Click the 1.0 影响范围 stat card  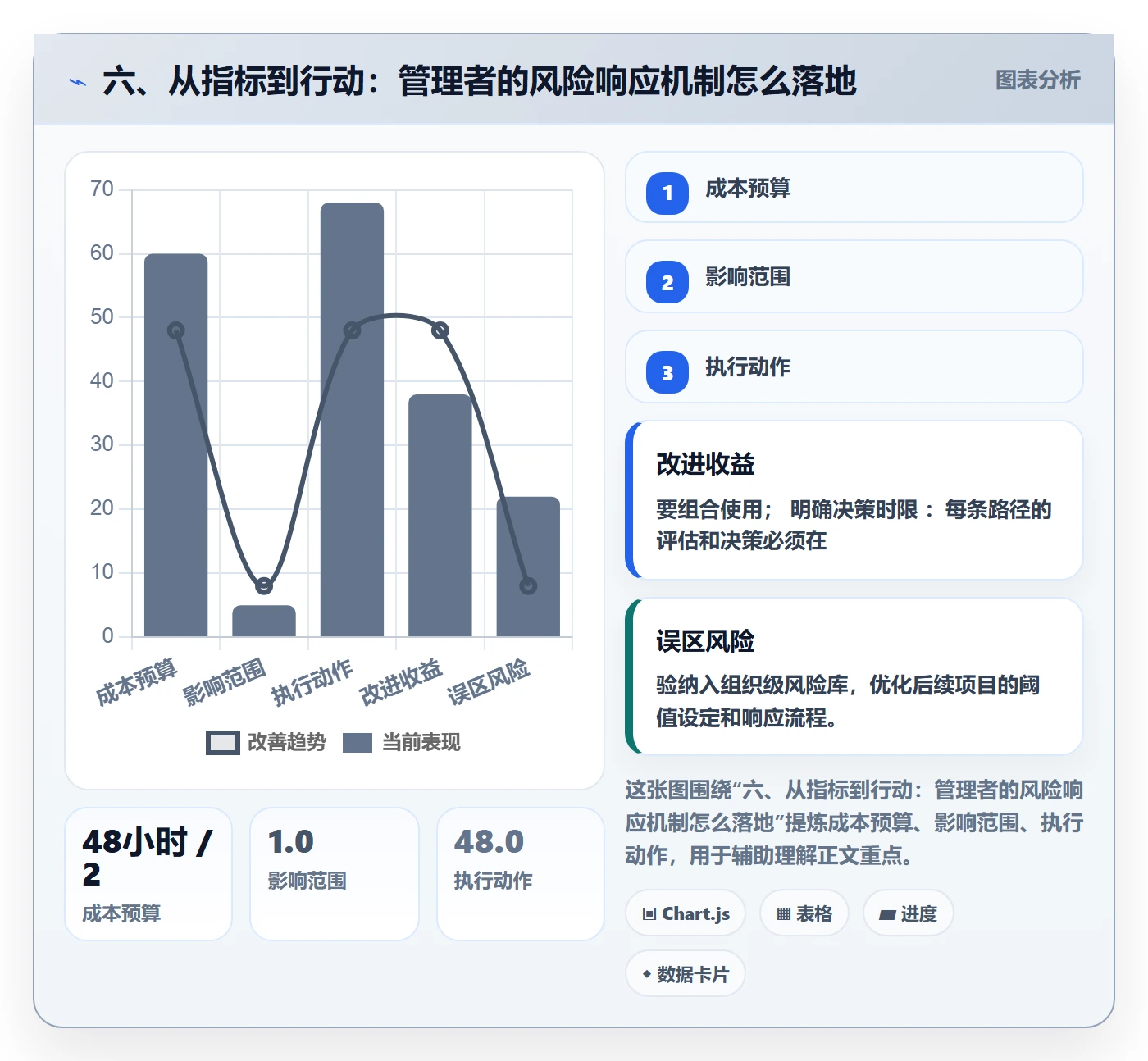click(x=335, y=874)
